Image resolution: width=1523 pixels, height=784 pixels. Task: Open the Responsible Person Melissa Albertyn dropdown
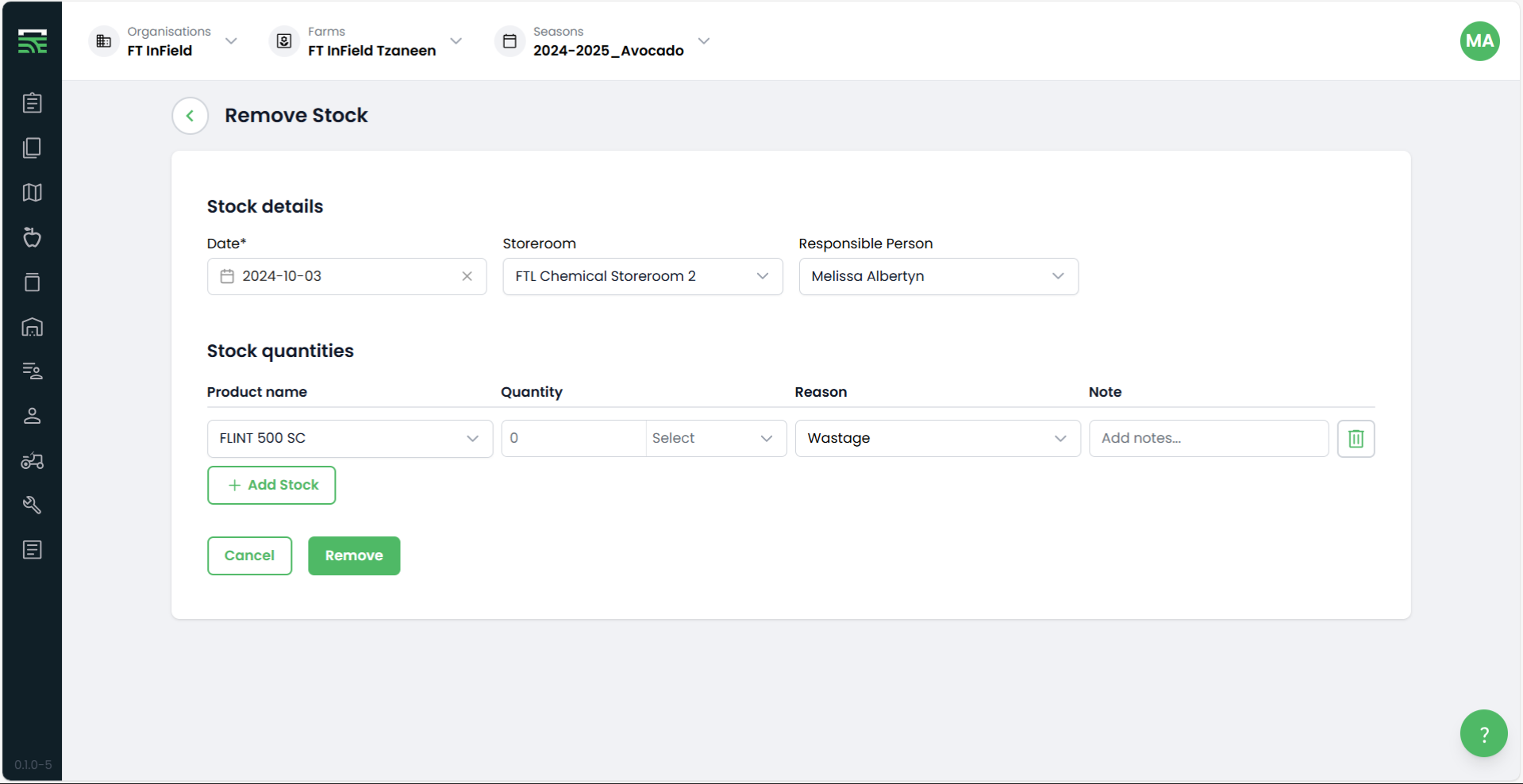pos(938,276)
